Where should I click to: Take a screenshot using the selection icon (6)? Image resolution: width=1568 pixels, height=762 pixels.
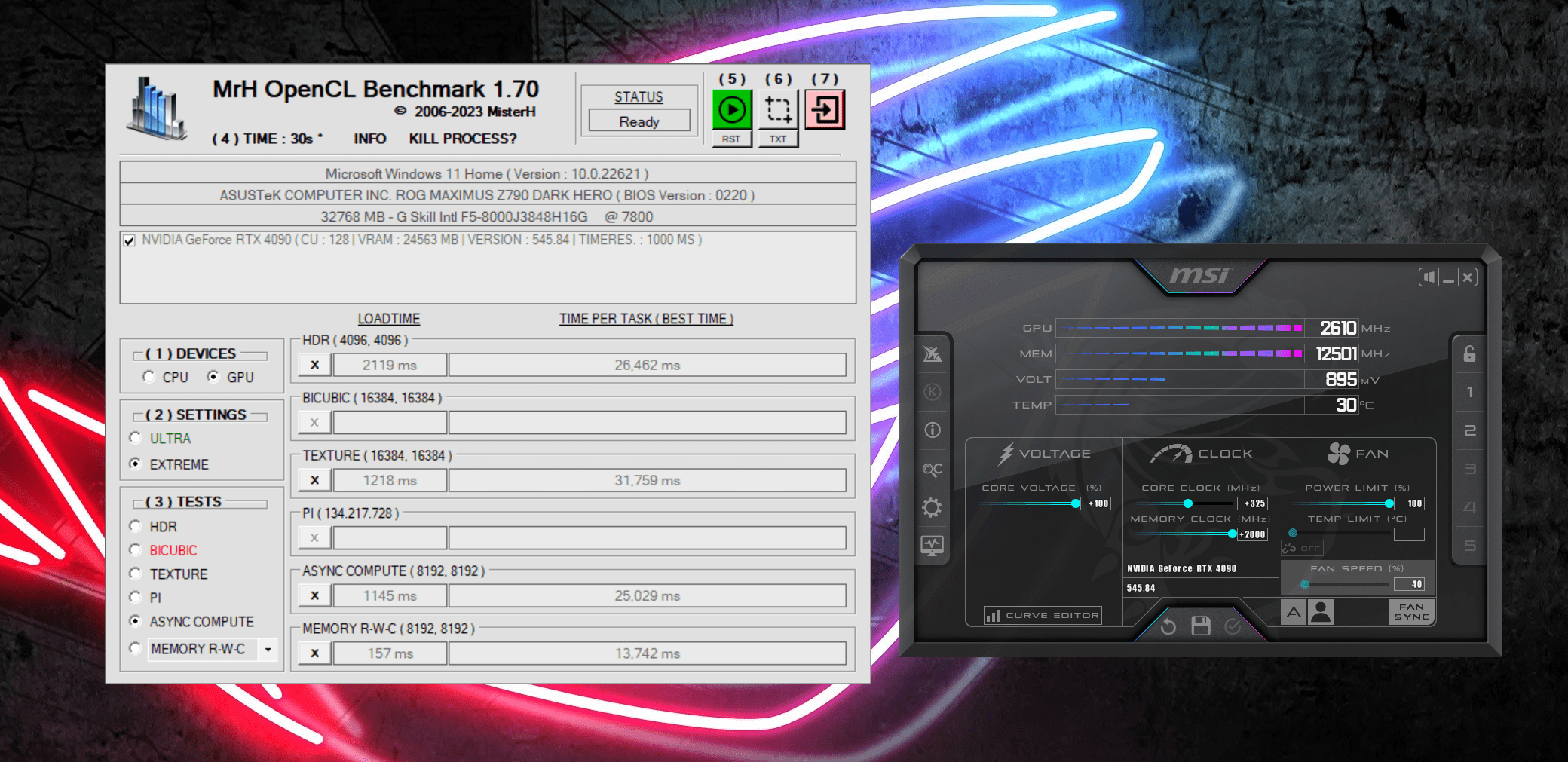[x=778, y=110]
